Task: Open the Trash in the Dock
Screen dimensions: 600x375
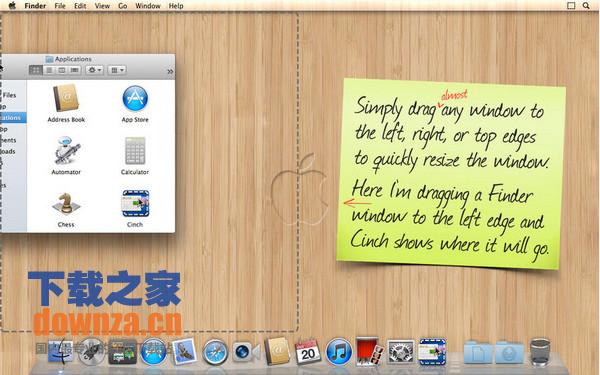Action: point(540,352)
